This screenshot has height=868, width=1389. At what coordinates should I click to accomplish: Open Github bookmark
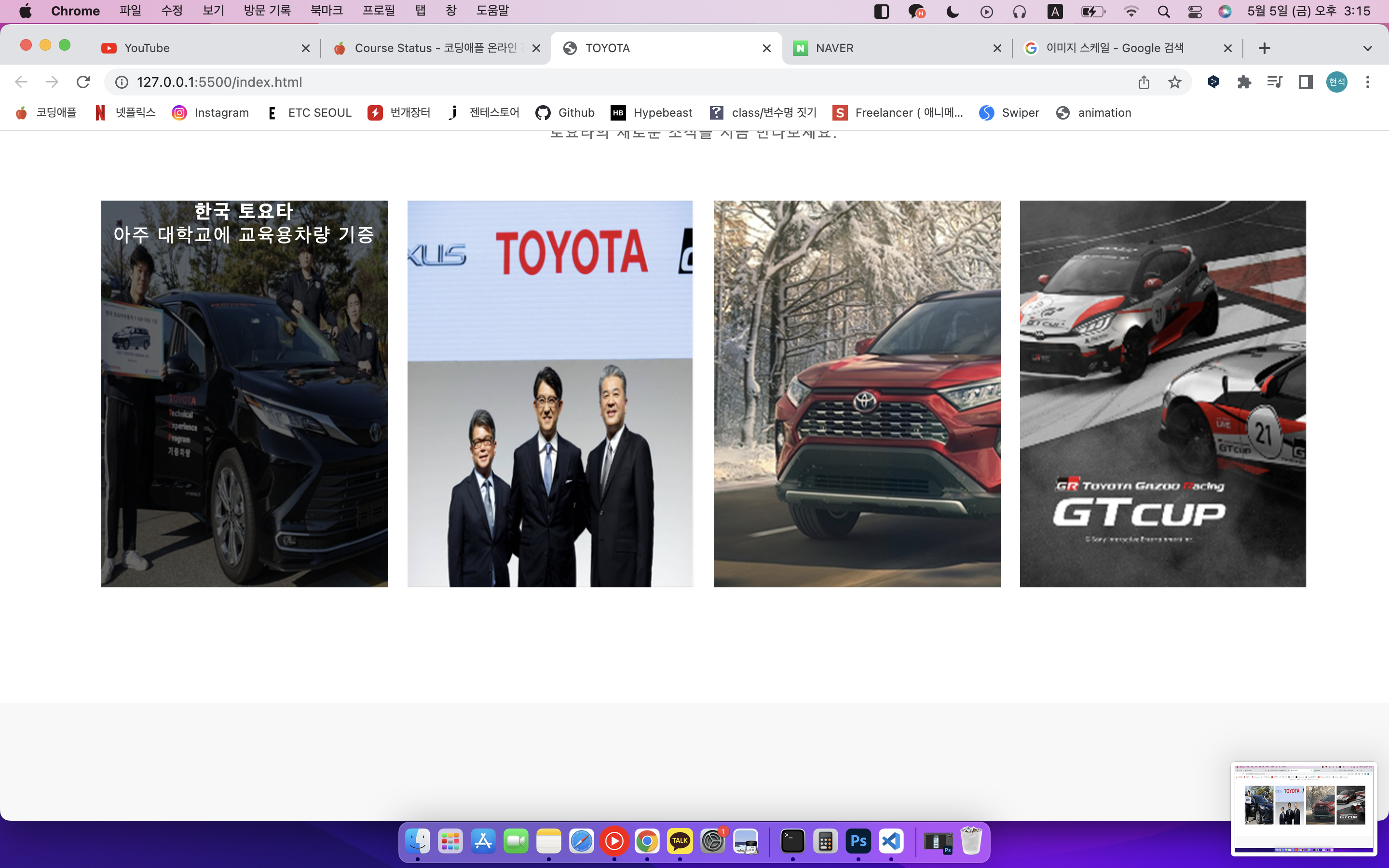565,112
